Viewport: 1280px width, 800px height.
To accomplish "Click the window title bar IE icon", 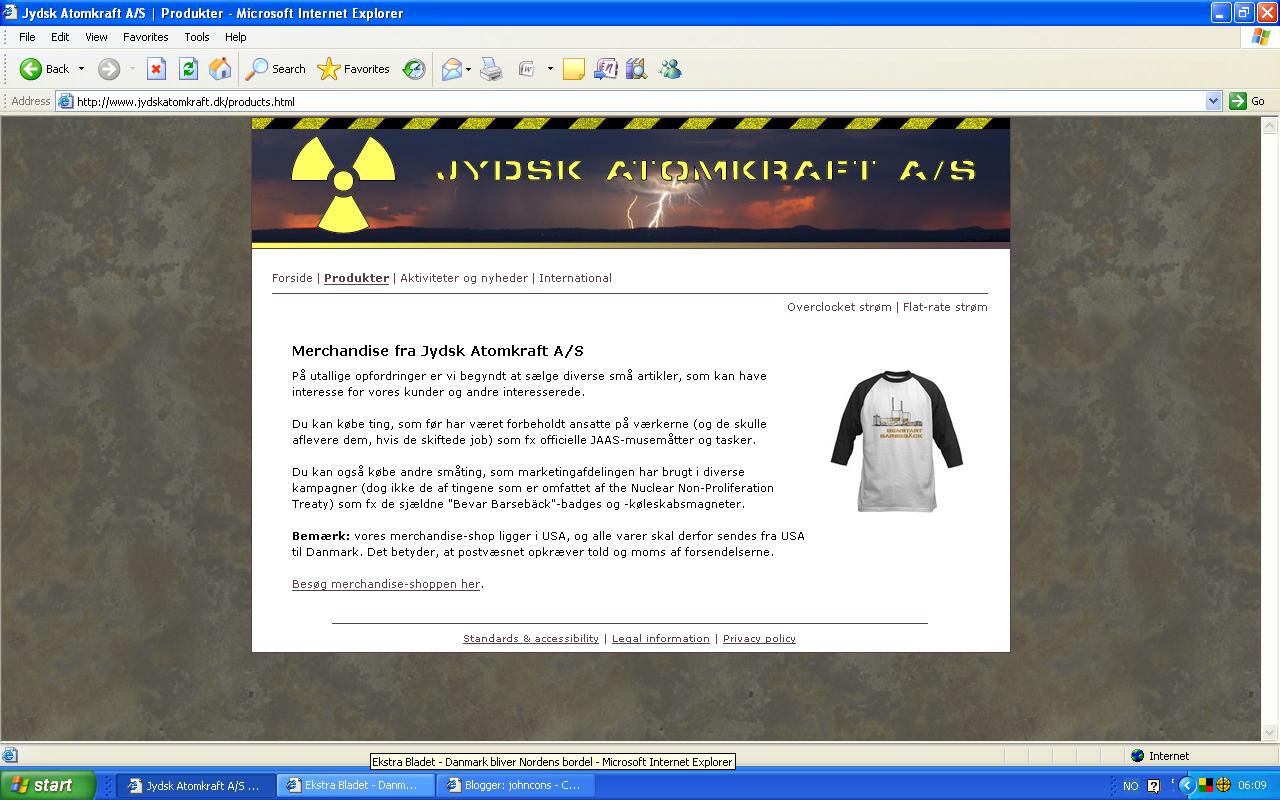I will (11, 13).
